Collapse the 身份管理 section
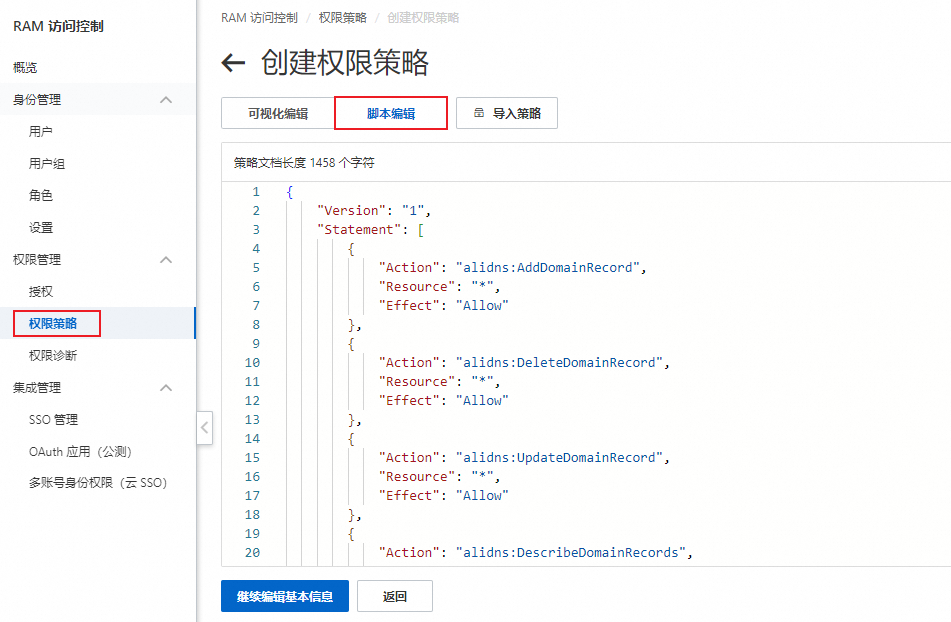 point(166,99)
